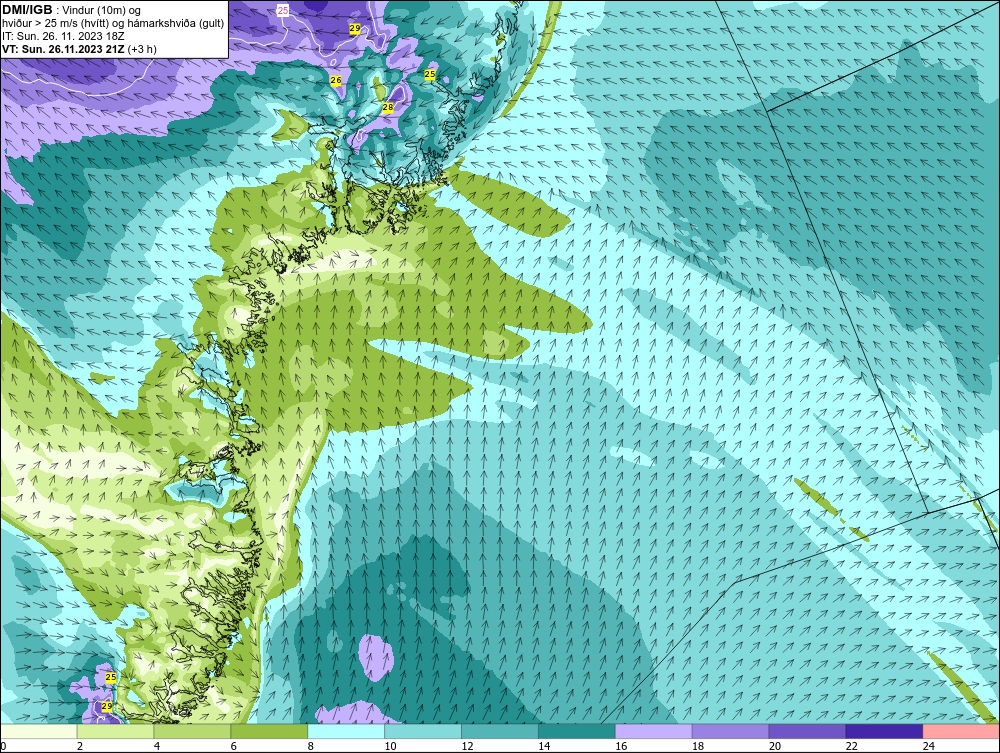Click the legend tick label 2

(x=80, y=746)
